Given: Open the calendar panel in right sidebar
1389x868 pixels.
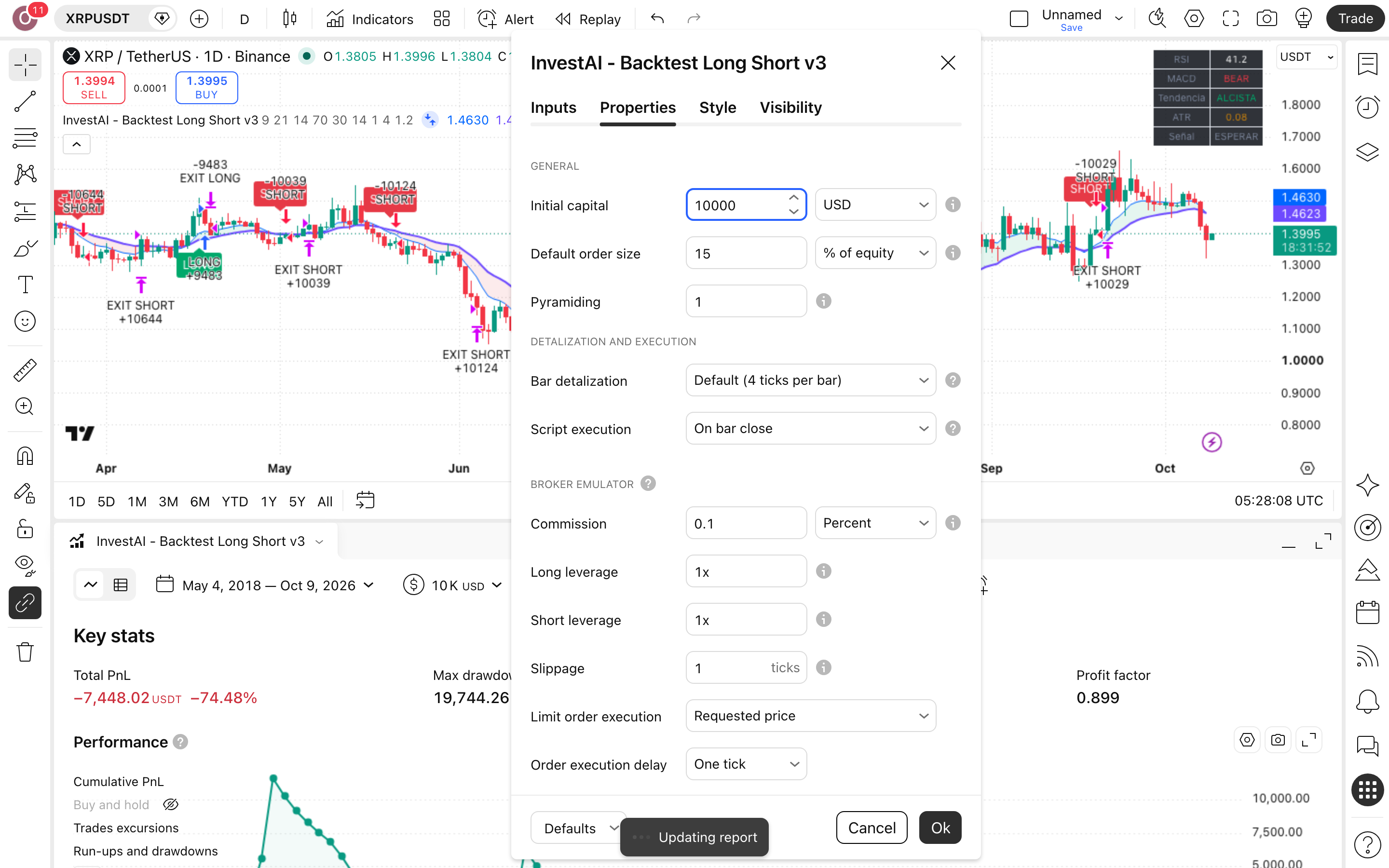Looking at the screenshot, I should 1367,612.
